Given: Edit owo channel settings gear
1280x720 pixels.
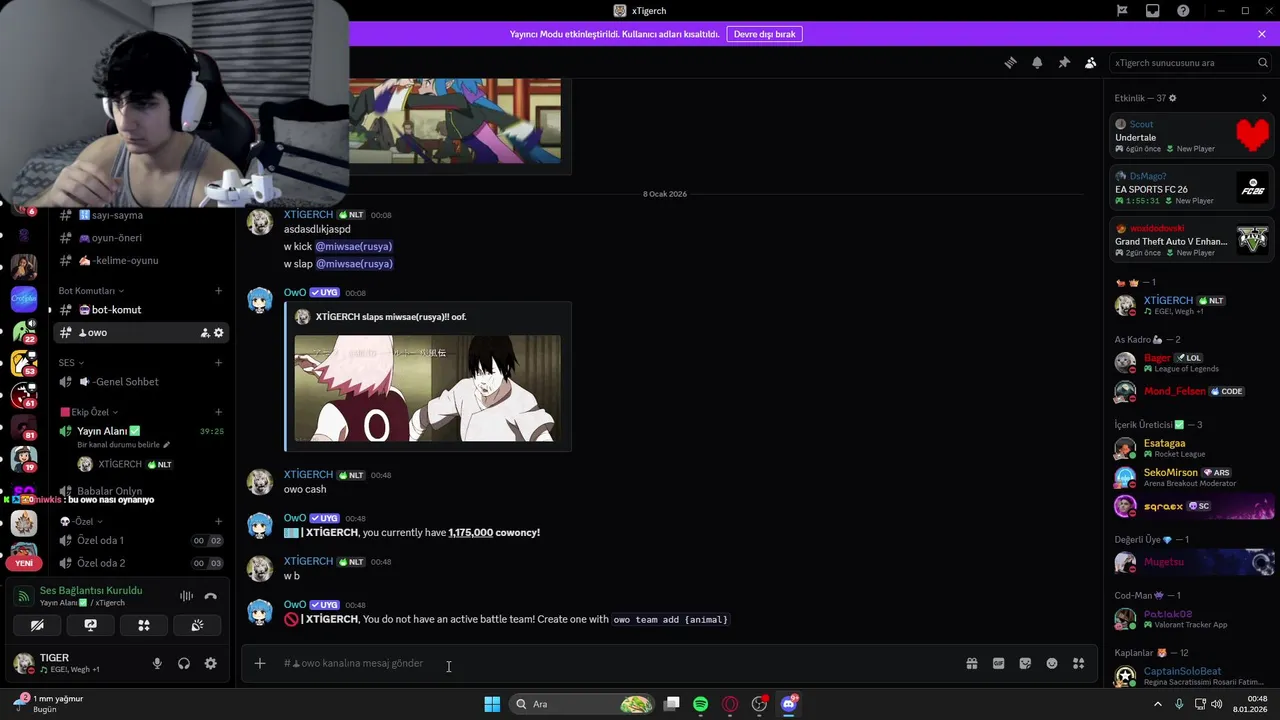Looking at the screenshot, I should coord(219,333).
